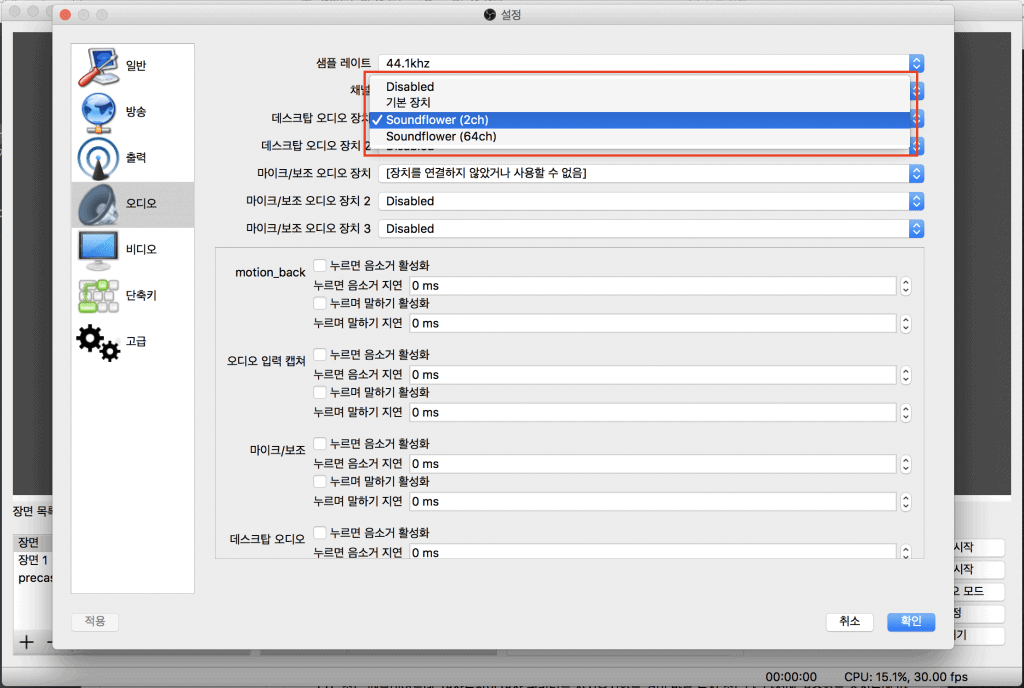
Task: Click the 취소 cancel button
Action: (x=849, y=621)
